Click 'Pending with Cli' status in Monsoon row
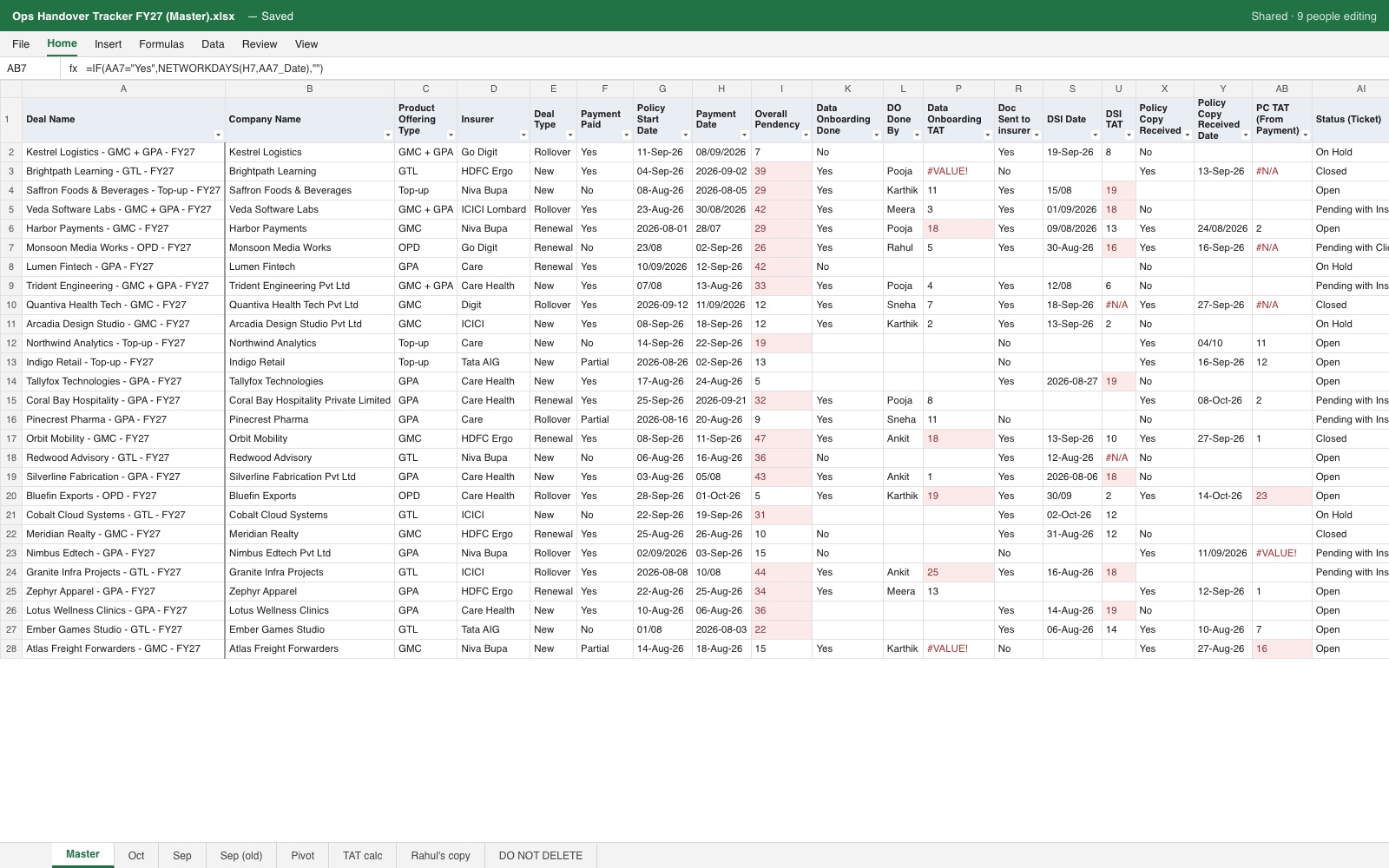 (1351, 247)
